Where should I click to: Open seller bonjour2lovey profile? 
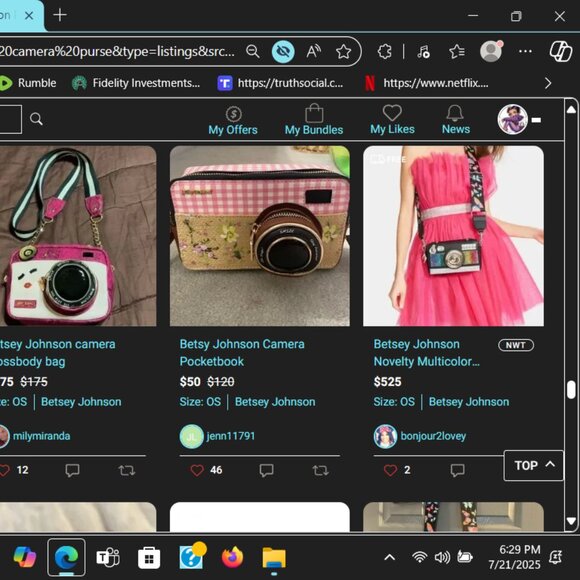coord(433,436)
